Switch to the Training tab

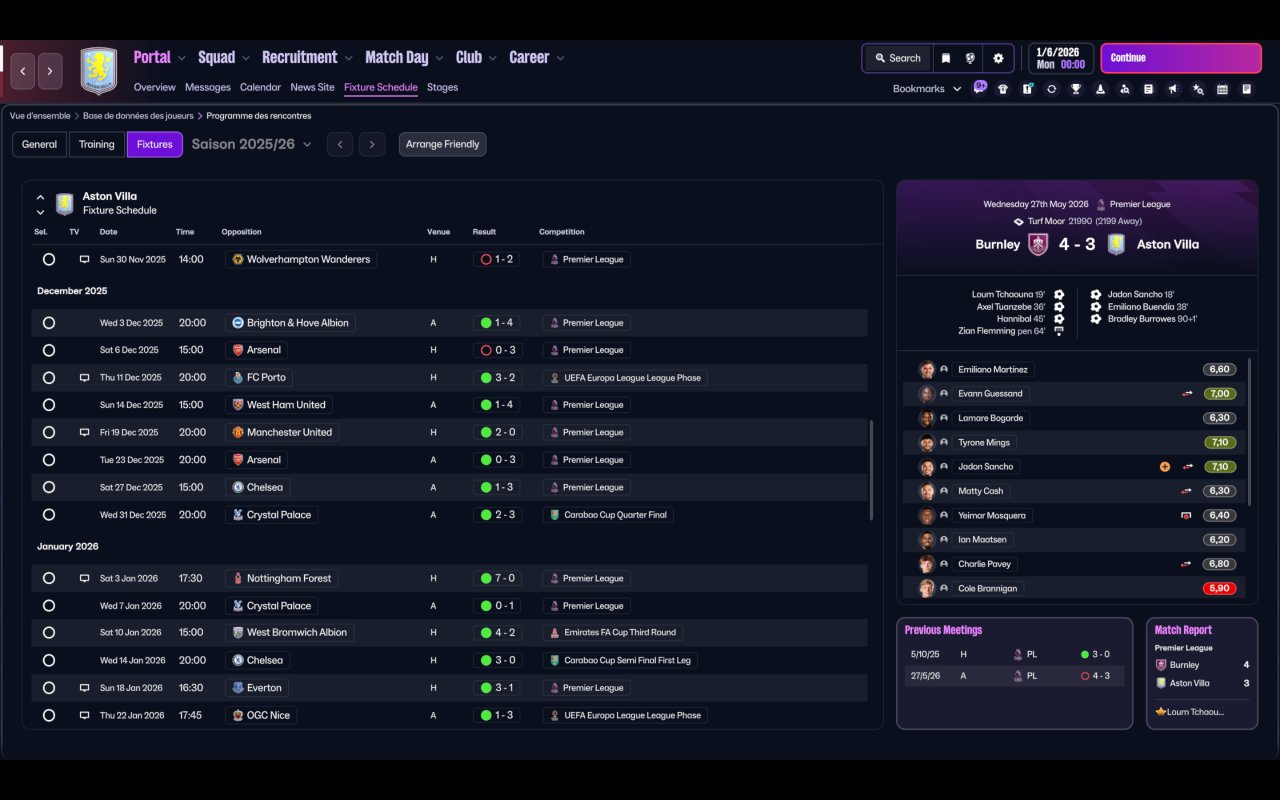tap(97, 144)
